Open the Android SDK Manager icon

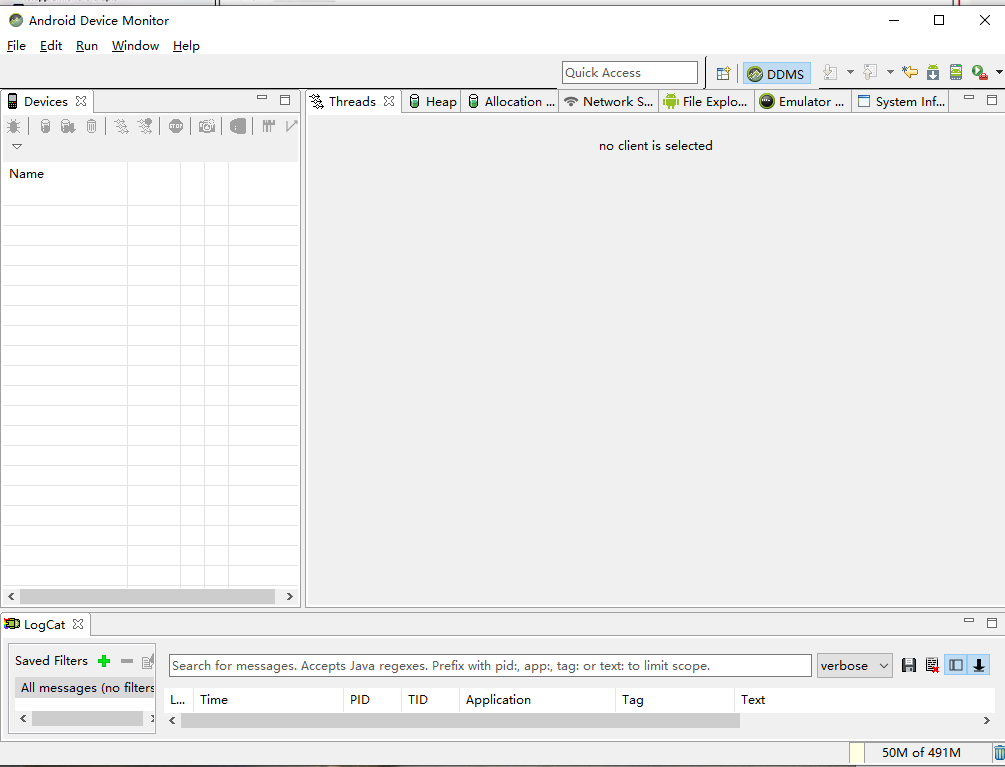933,72
